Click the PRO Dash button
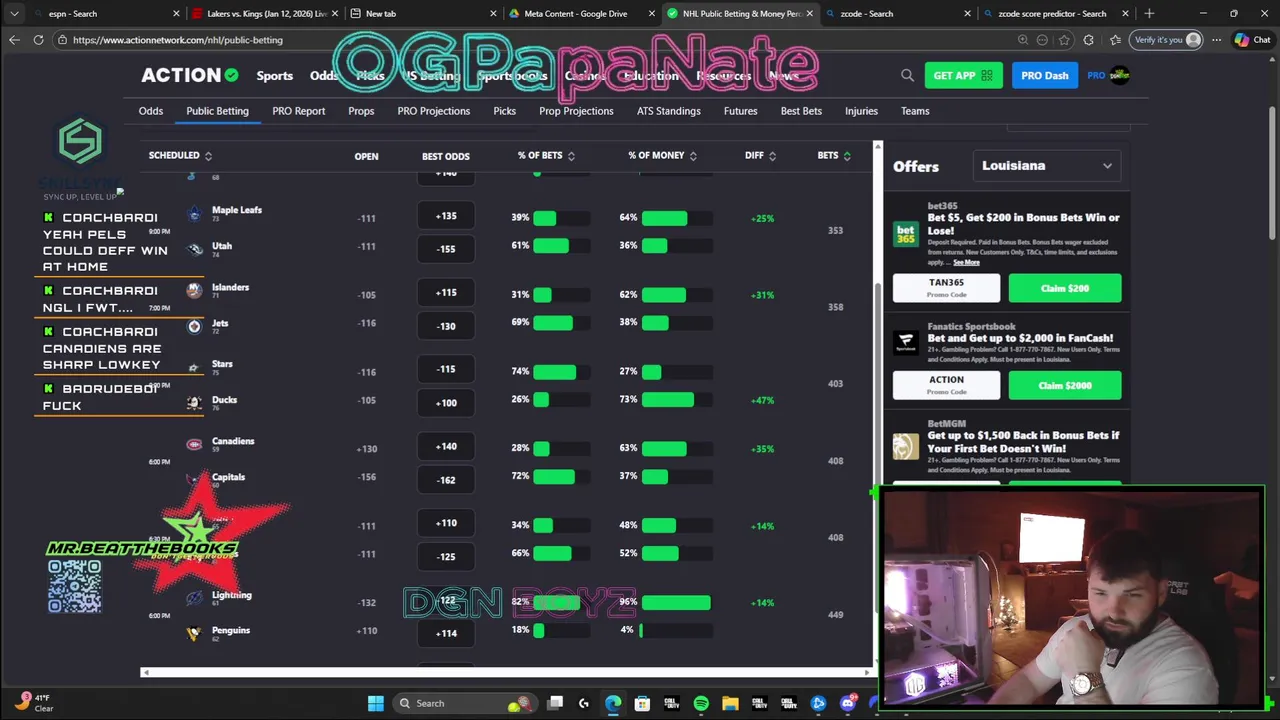This screenshot has width=1280, height=720. coord(1044,75)
